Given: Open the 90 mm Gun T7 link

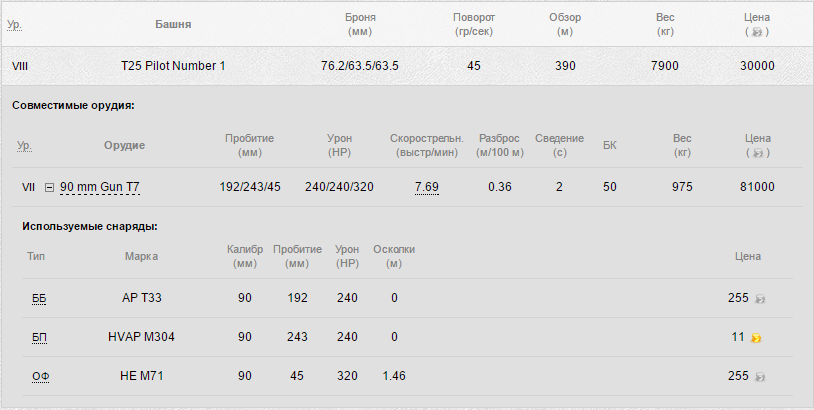Looking at the screenshot, I should coord(100,187).
